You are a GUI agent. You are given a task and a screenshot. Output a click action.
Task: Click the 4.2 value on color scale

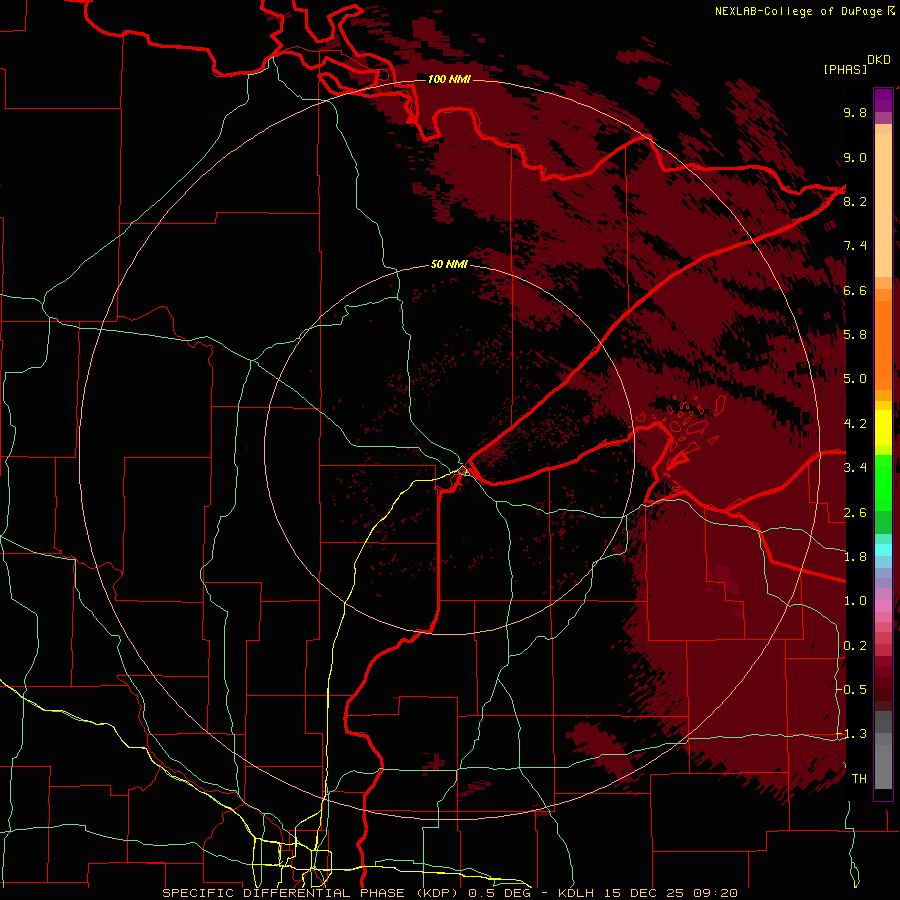pos(855,424)
